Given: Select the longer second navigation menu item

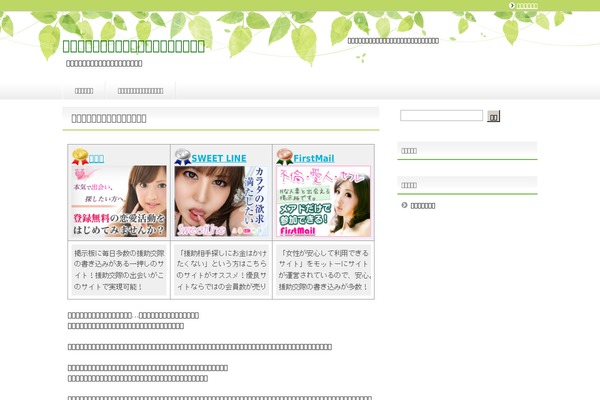Looking at the screenshot, I should pos(140,91).
